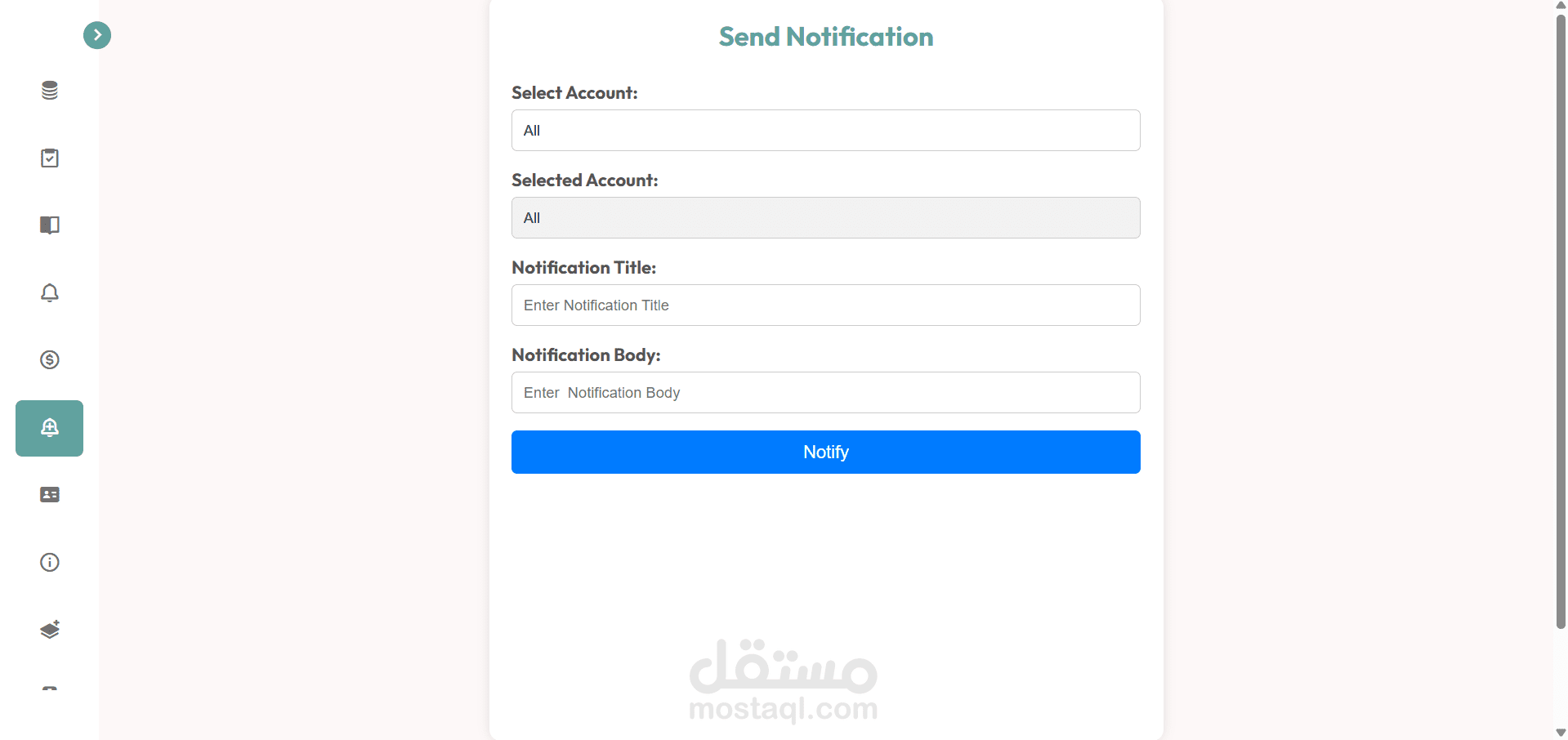Click the scrollbar down arrow
Viewport: 1568px width, 740px height.
pyautogui.click(x=1561, y=733)
